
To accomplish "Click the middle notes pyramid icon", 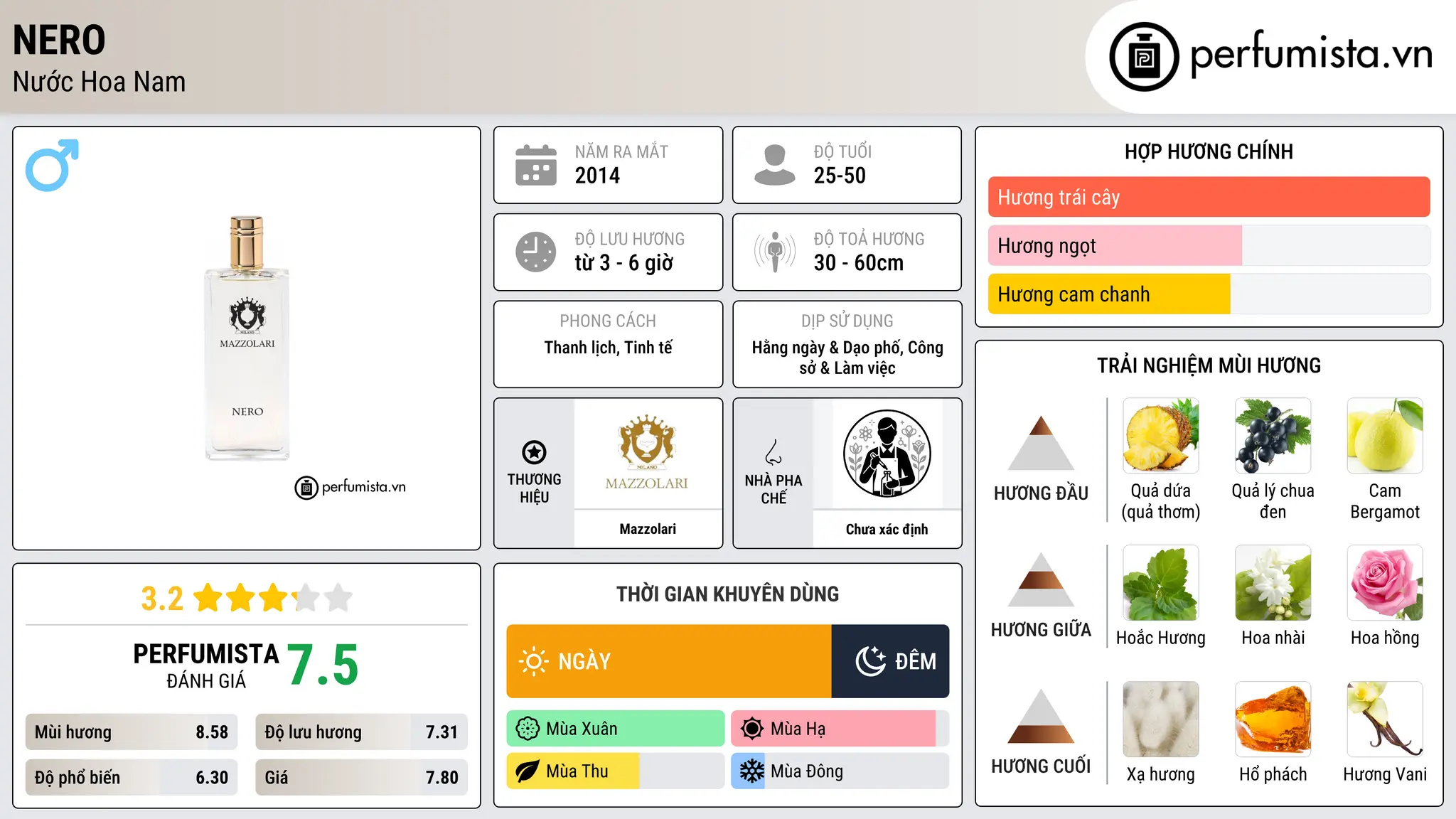I will (1041, 579).
